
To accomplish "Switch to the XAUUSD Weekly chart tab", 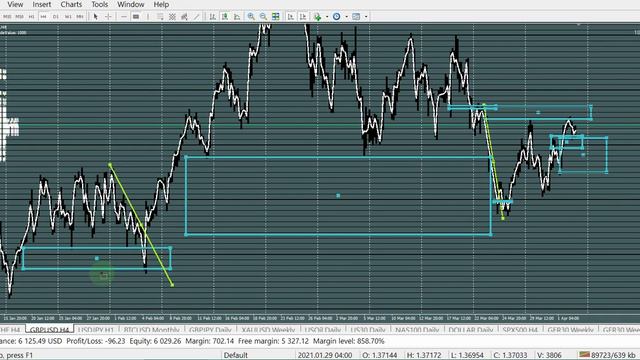I will point(268,330).
